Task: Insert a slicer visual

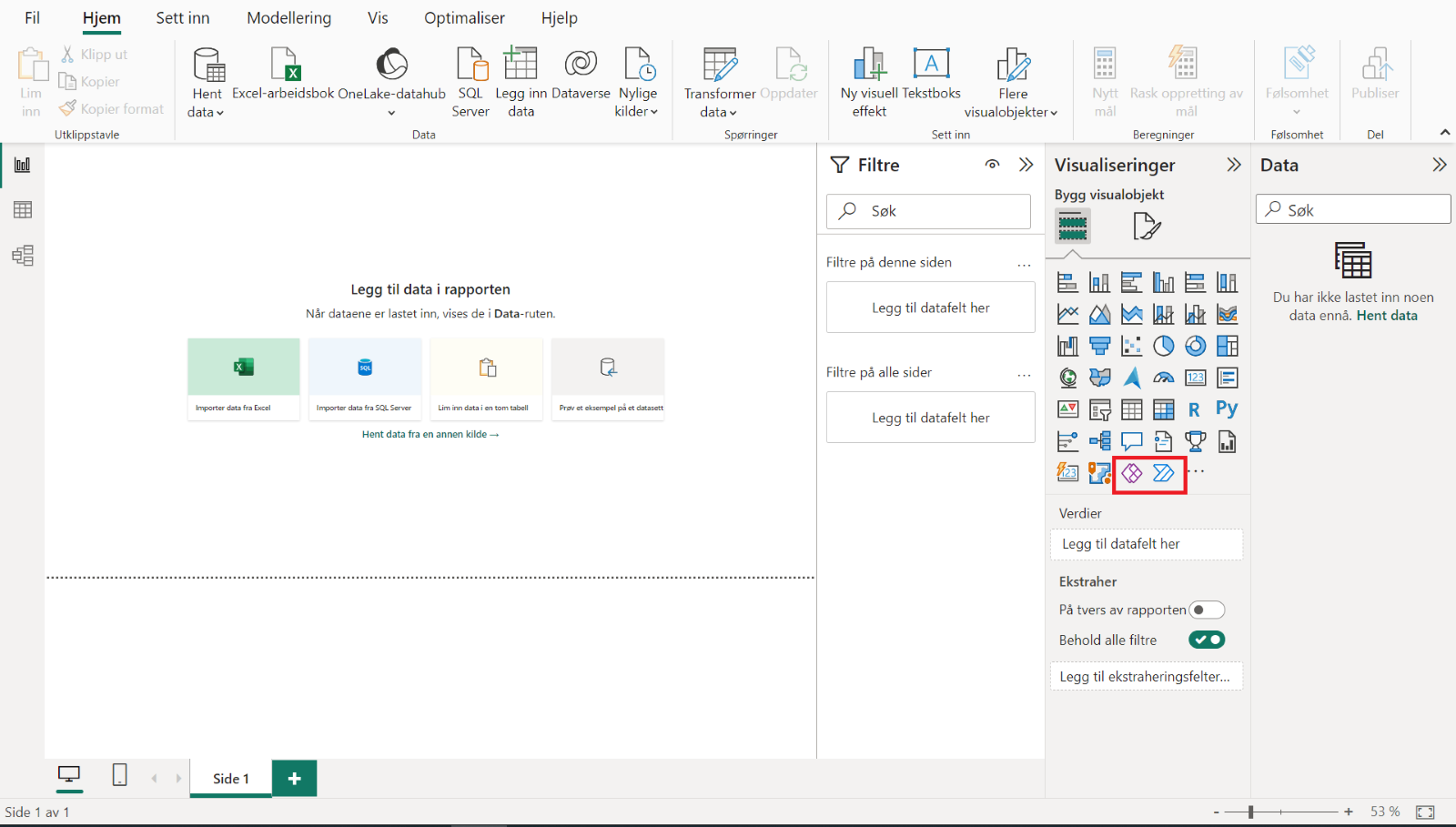Action: coord(1099,409)
